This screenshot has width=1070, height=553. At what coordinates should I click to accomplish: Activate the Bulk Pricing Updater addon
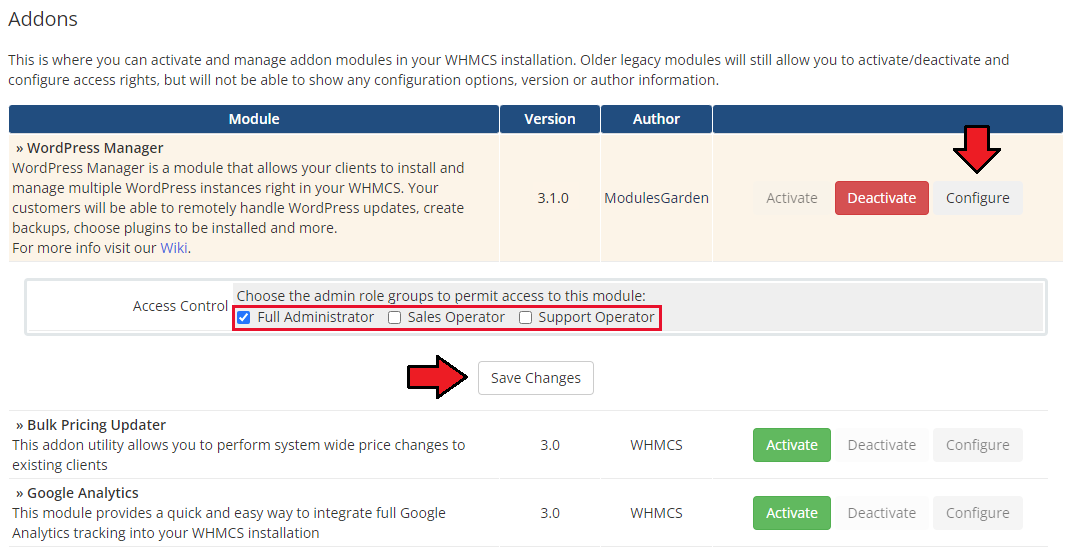click(x=792, y=445)
